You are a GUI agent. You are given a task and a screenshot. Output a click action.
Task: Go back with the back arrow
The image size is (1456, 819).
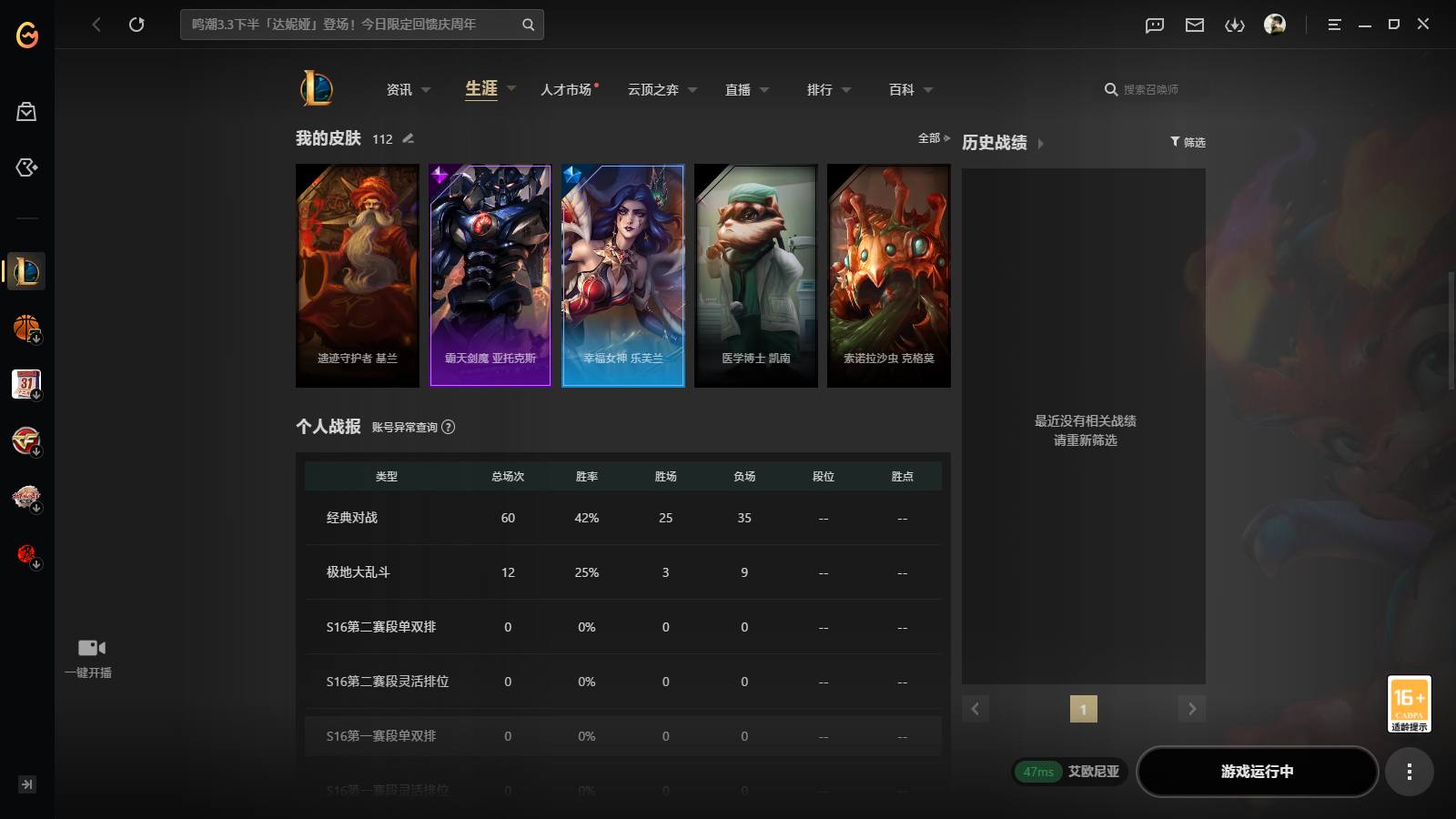tap(96, 25)
